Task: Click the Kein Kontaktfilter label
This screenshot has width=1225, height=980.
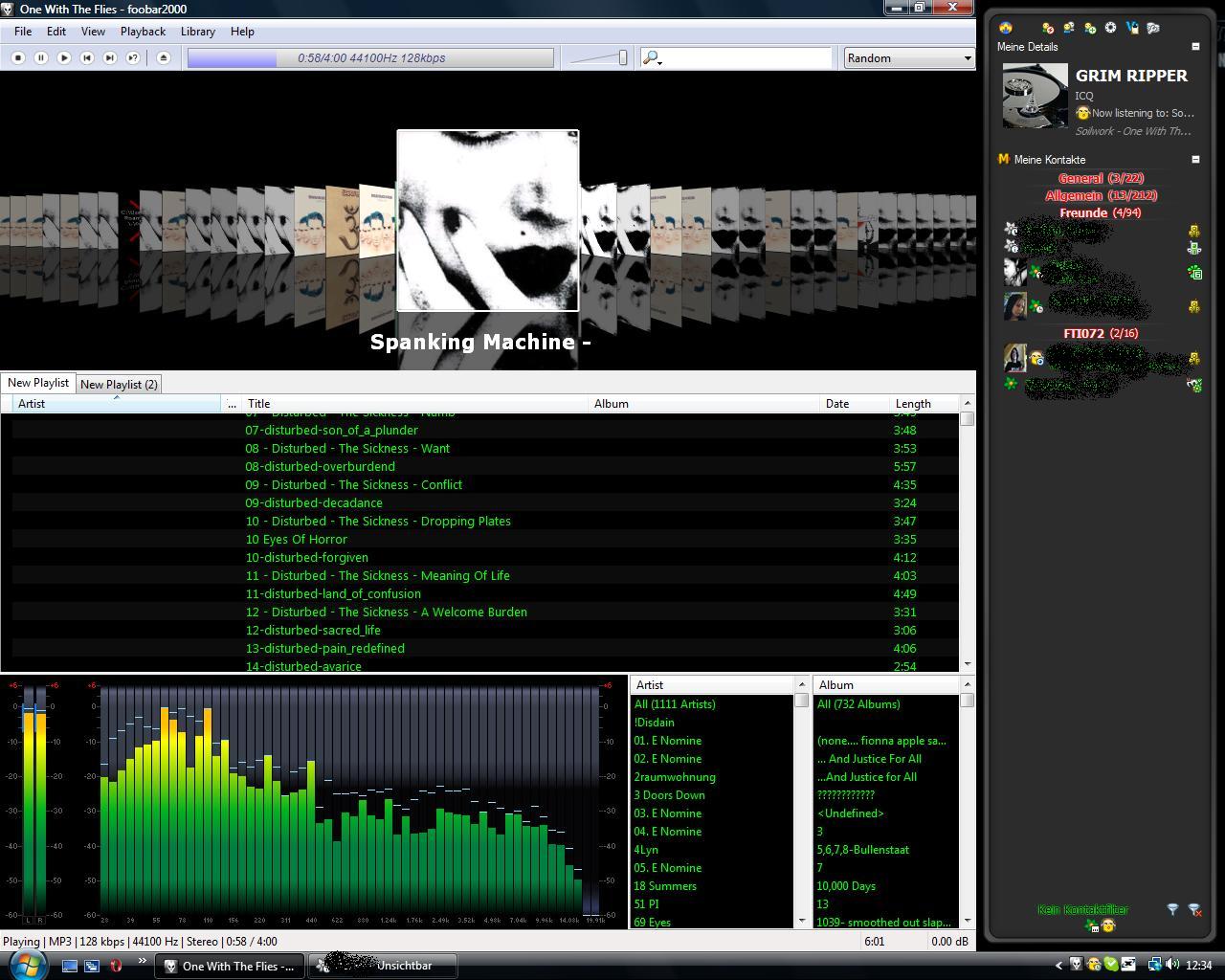Action: [1082, 909]
